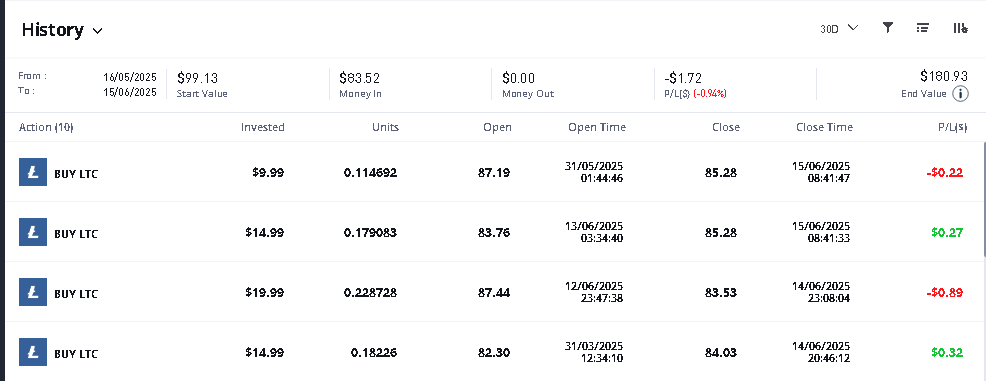
Task: Expand the History dropdown chevron
Action: coord(97,31)
